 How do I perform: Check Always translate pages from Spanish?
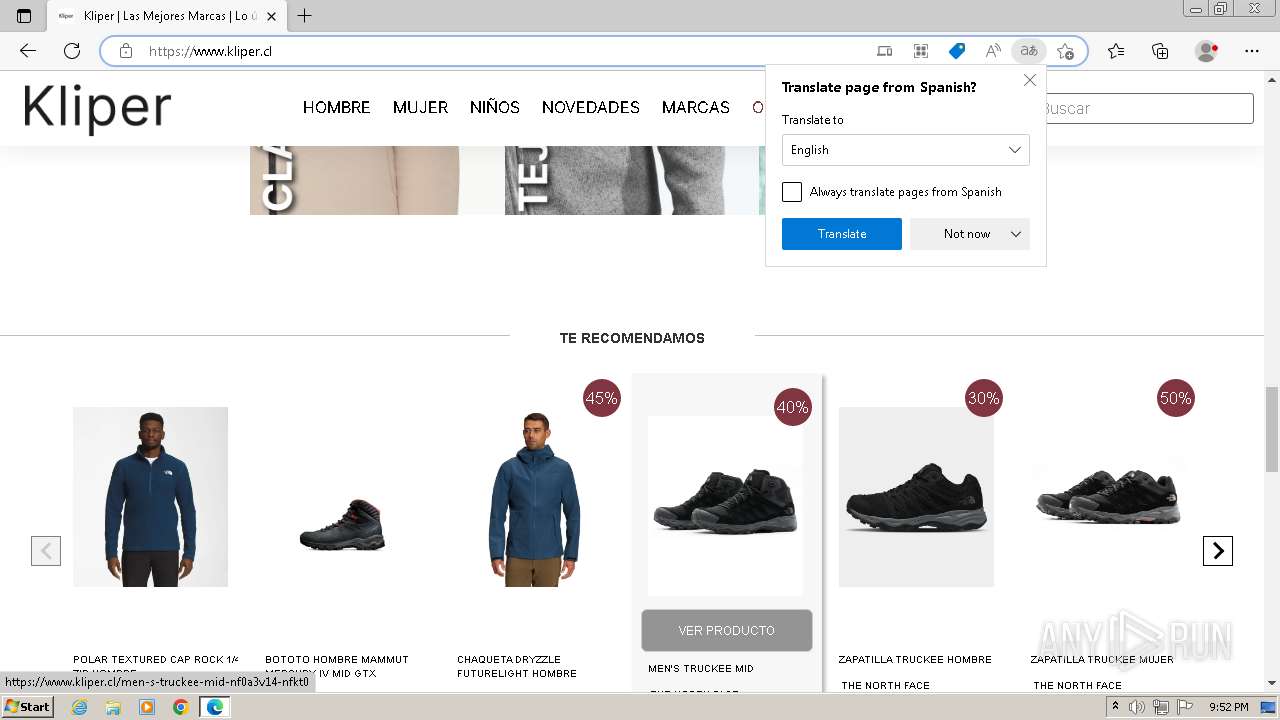point(792,192)
